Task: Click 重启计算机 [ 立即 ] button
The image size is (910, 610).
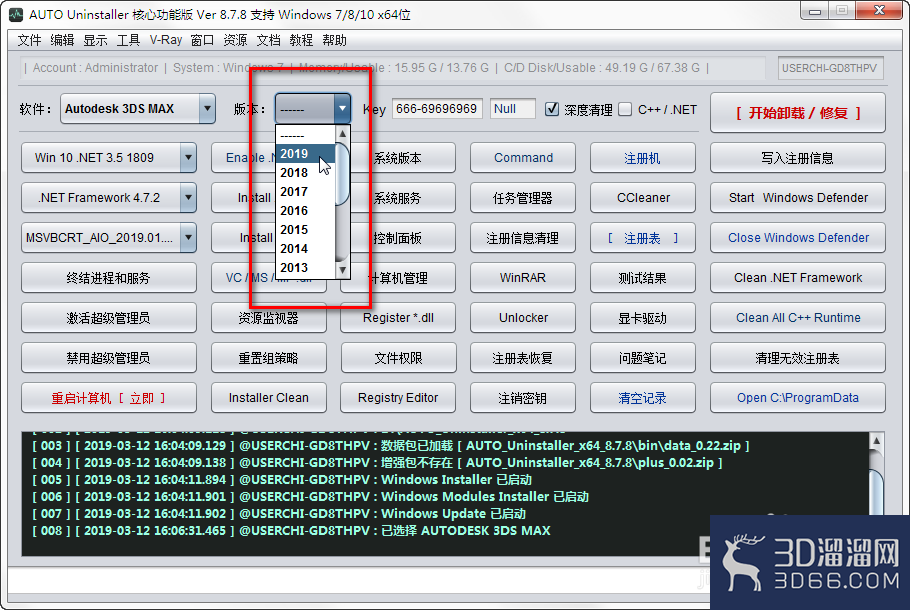Action: [x=109, y=398]
